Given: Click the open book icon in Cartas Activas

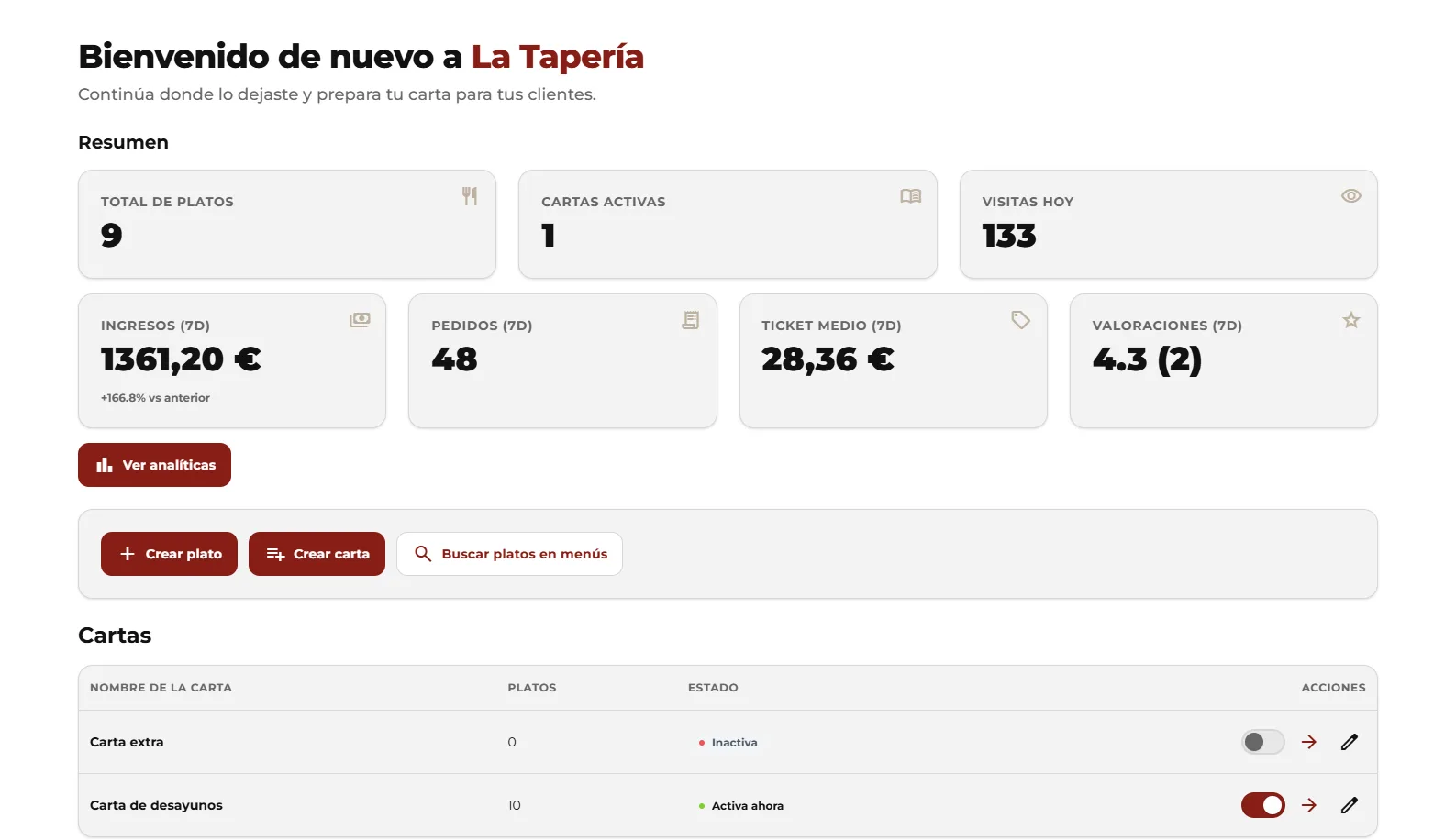Looking at the screenshot, I should [910, 196].
